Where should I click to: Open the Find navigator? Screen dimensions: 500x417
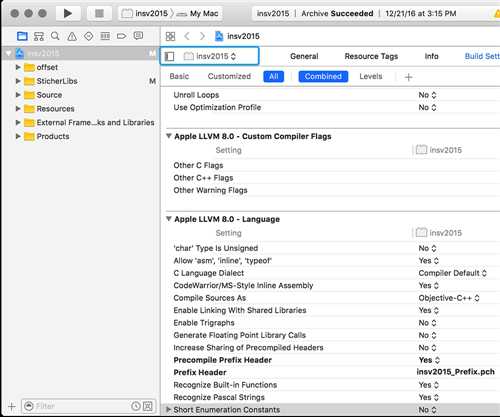click(x=55, y=36)
